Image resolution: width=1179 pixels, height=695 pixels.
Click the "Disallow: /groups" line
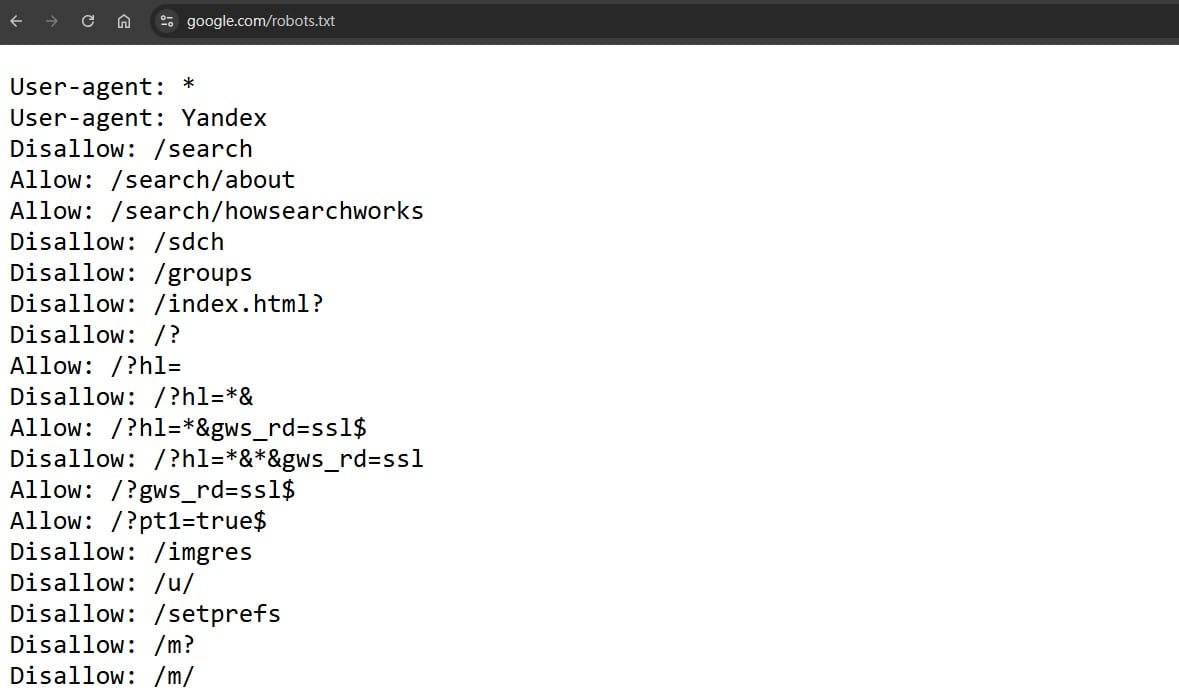click(x=131, y=273)
